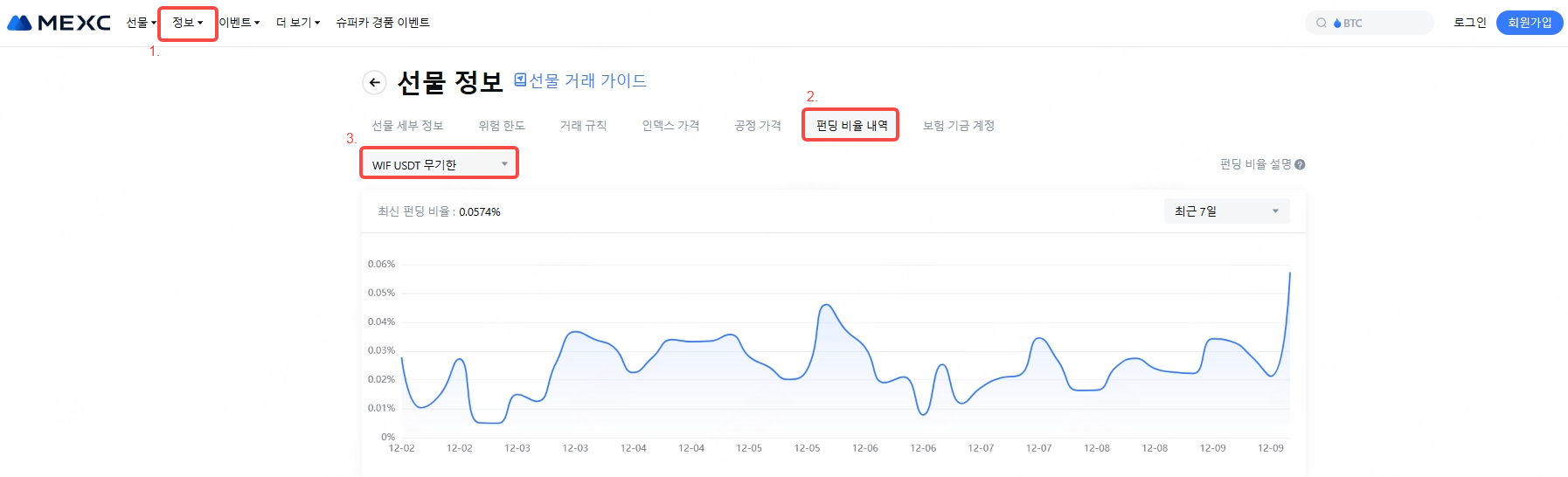Click the magnifier search icon

point(1322,23)
